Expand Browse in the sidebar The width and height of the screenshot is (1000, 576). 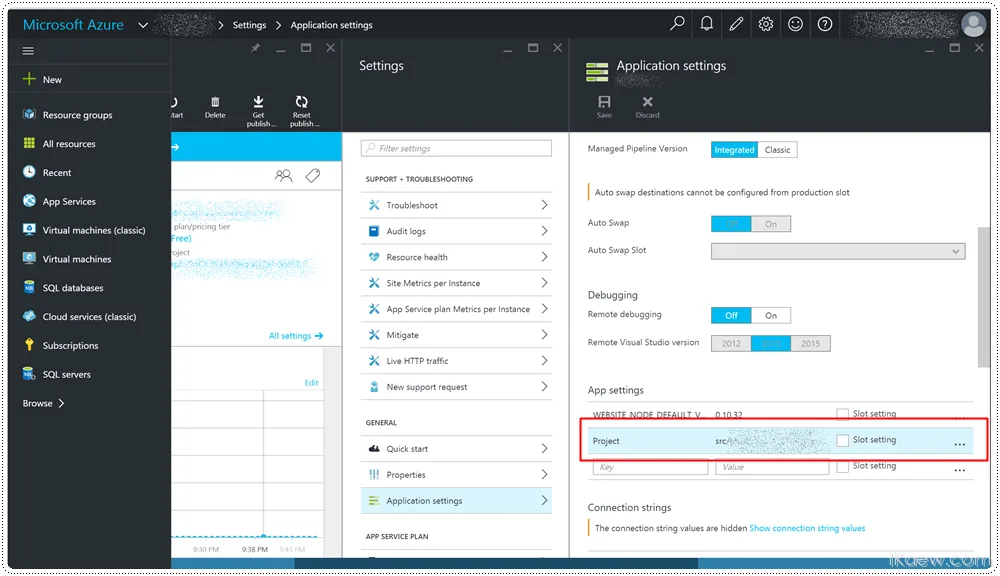43,403
